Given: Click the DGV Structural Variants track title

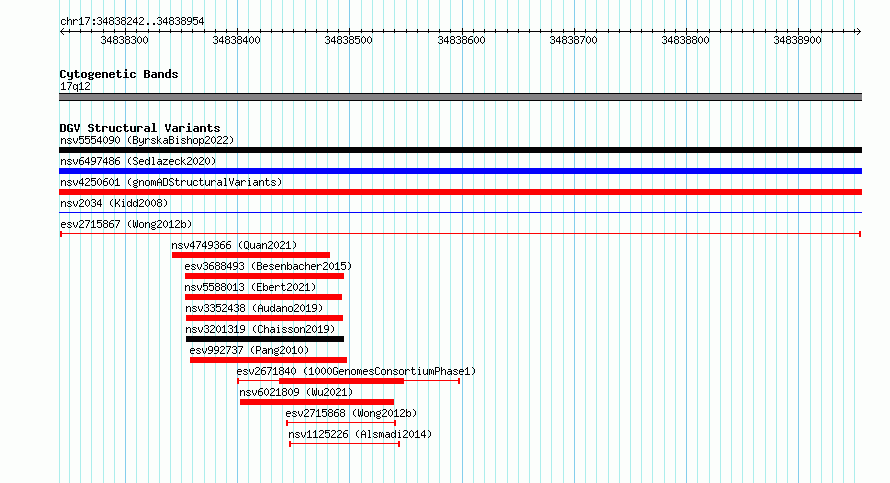Looking at the screenshot, I should coord(140,128).
